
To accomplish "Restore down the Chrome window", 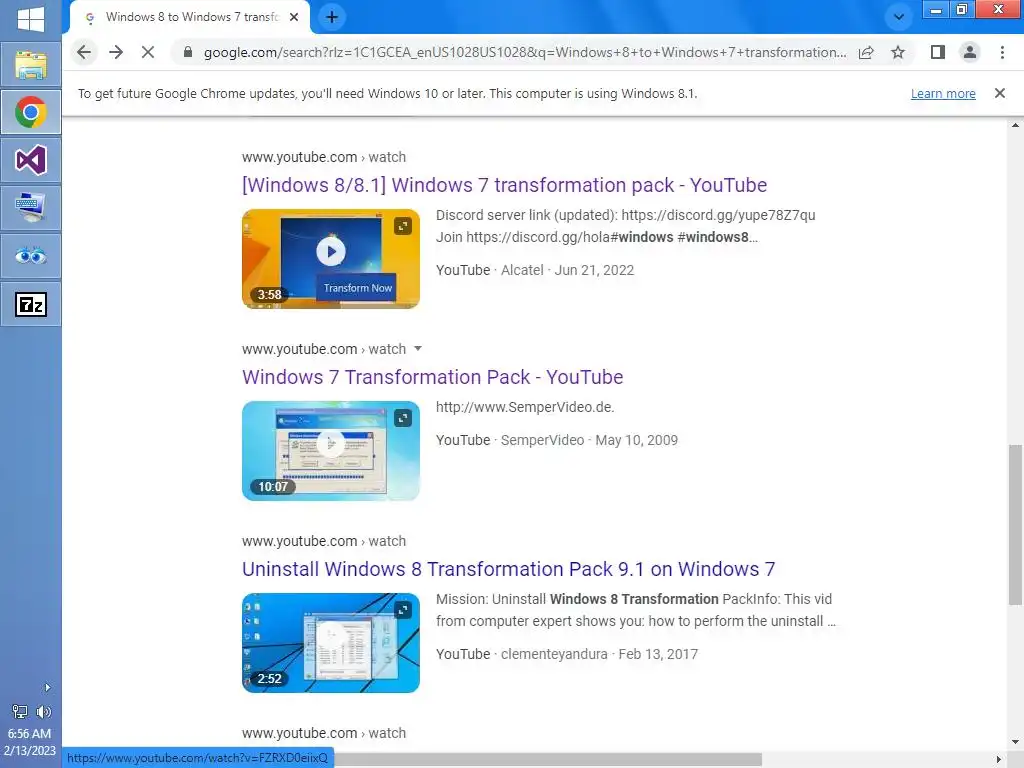I will (x=962, y=9).
